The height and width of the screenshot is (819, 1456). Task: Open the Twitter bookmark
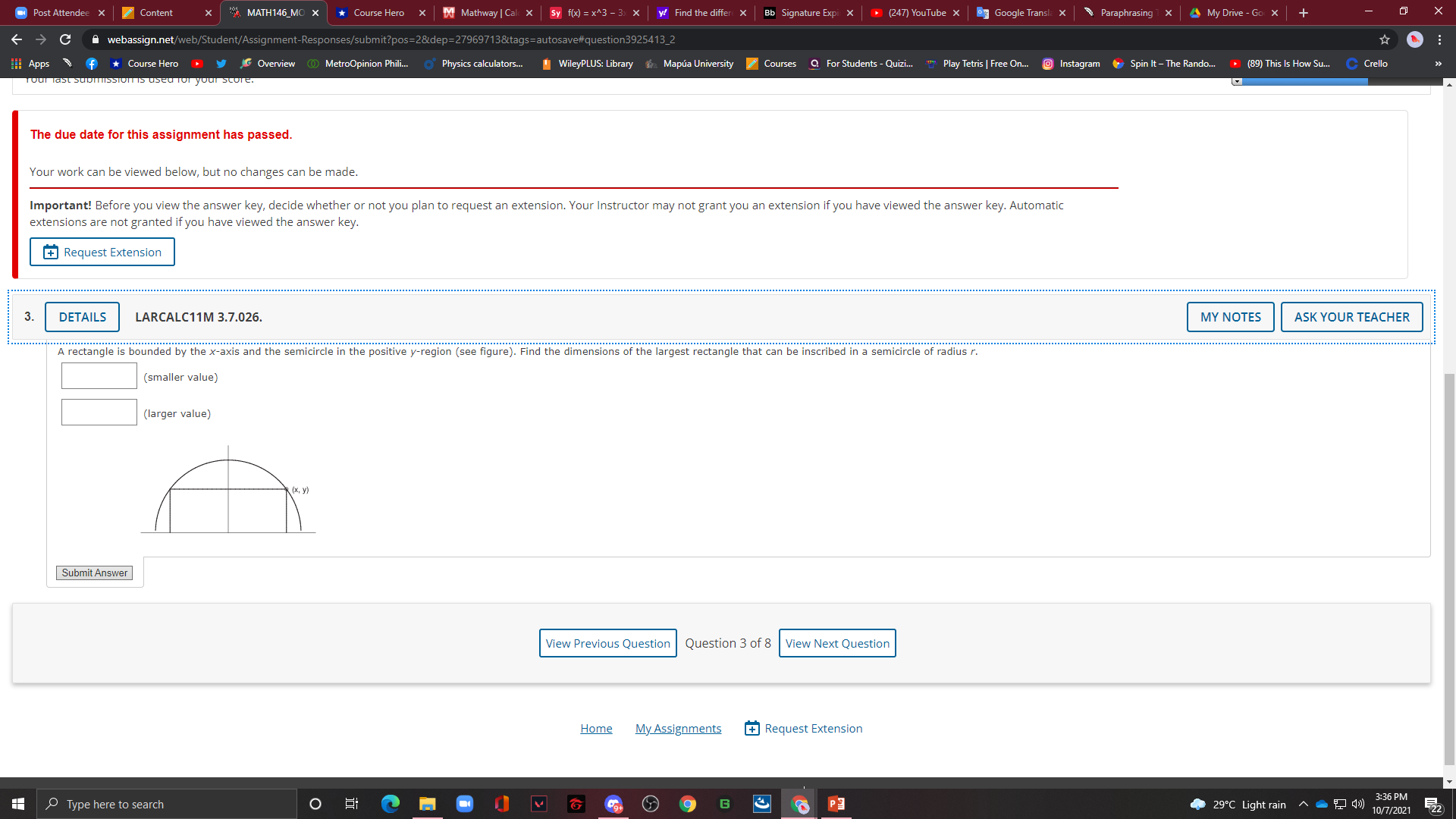[221, 64]
